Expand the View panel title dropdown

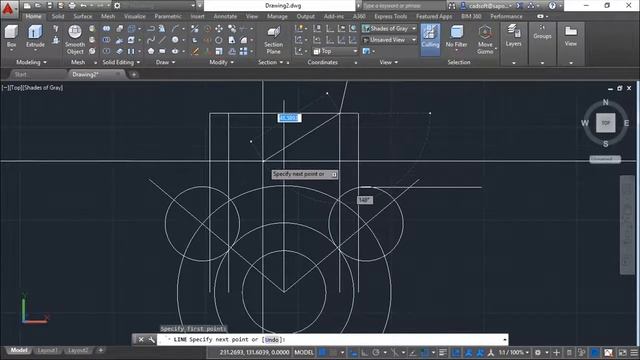pyautogui.click(x=389, y=62)
